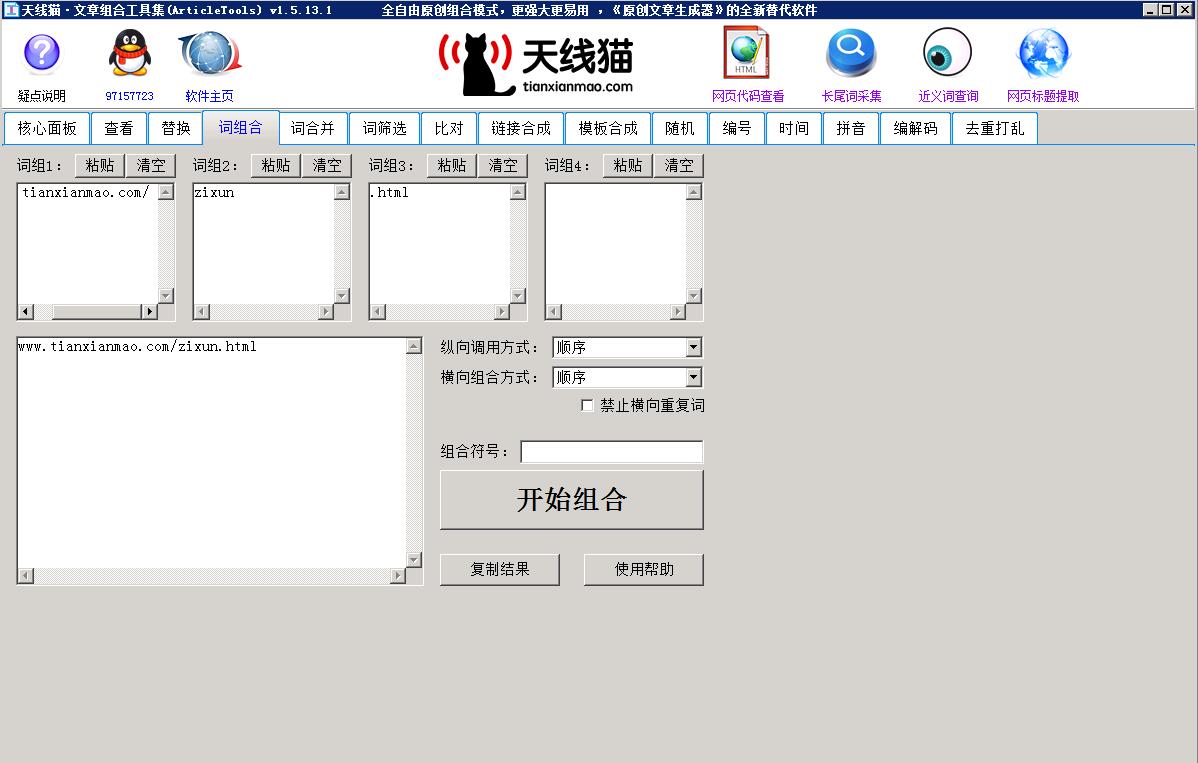Launch the 网页标题提取 globe icon

[1044, 53]
